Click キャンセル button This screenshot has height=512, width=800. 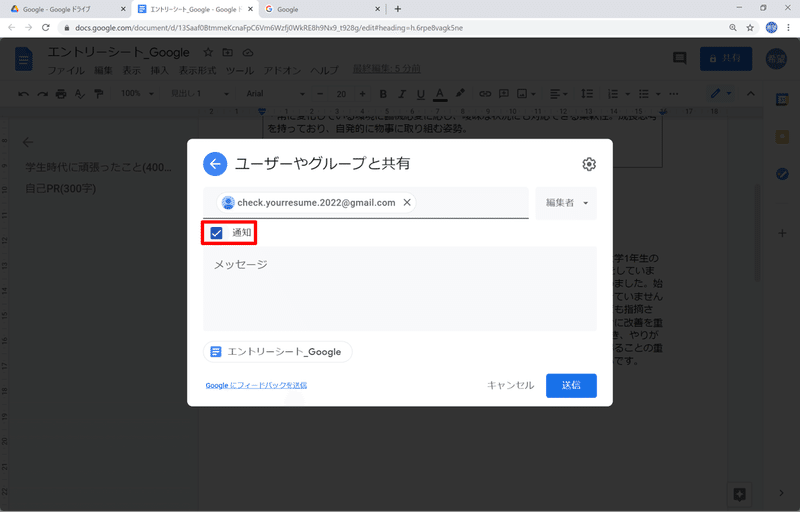point(510,386)
